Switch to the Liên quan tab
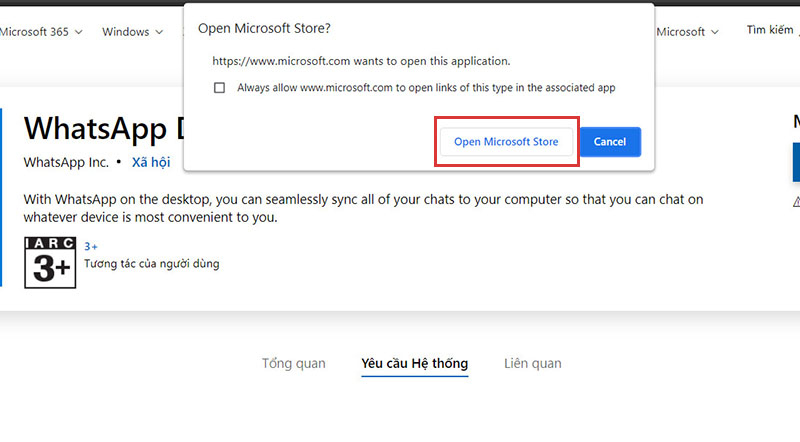The image size is (800, 442). 533,363
